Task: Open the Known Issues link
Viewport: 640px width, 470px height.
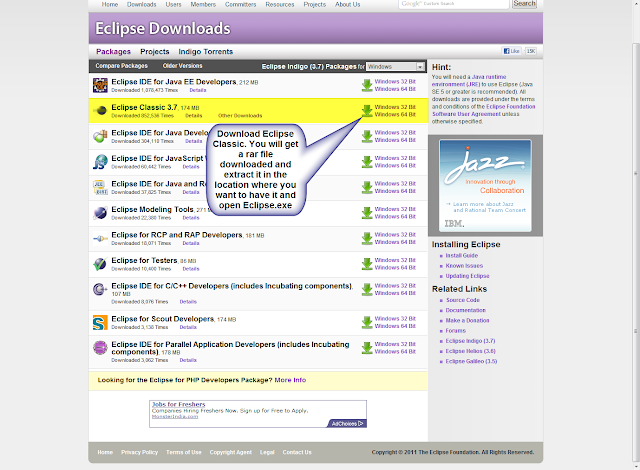Action: tap(464, 266)
